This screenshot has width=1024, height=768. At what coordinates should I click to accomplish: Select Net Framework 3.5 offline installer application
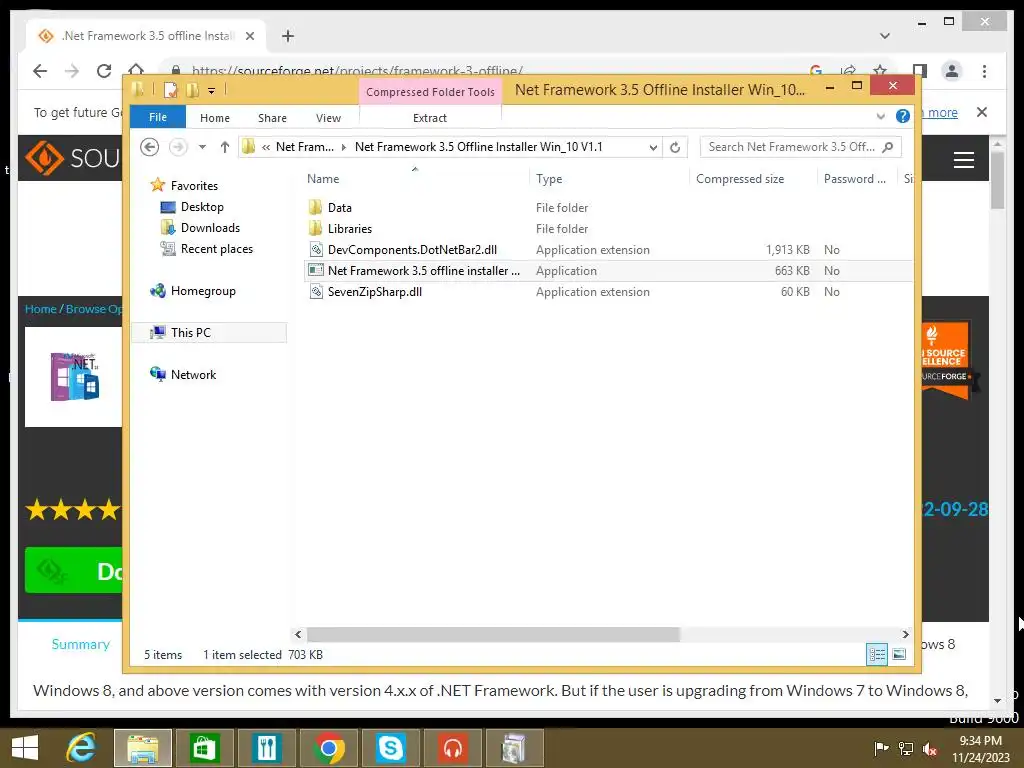click(x=424, y=270)
